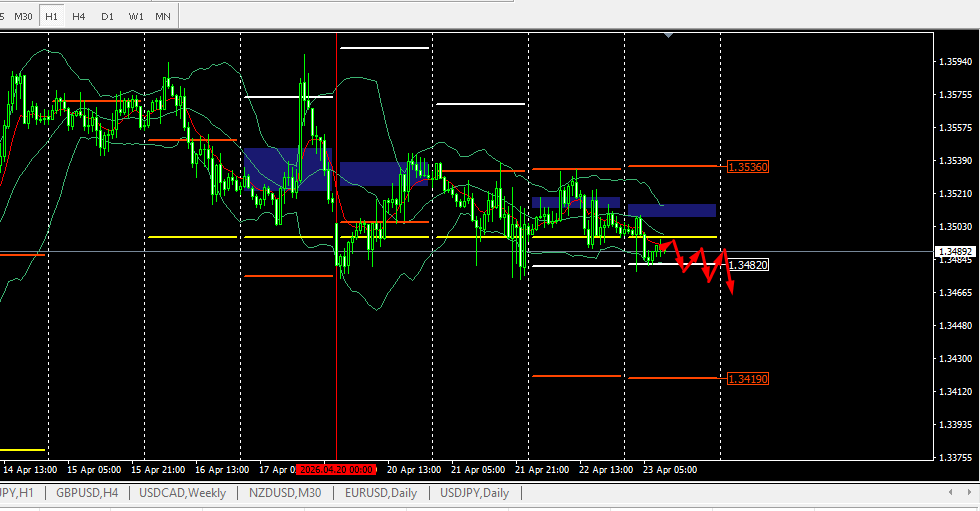
Task: Click 1.33935 on the price scale
Action: [956, 425]
